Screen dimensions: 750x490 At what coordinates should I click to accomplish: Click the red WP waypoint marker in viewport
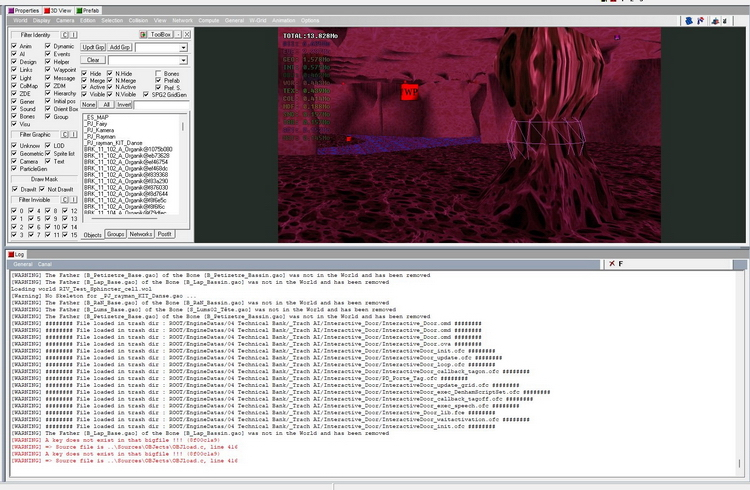click(408, 91)
